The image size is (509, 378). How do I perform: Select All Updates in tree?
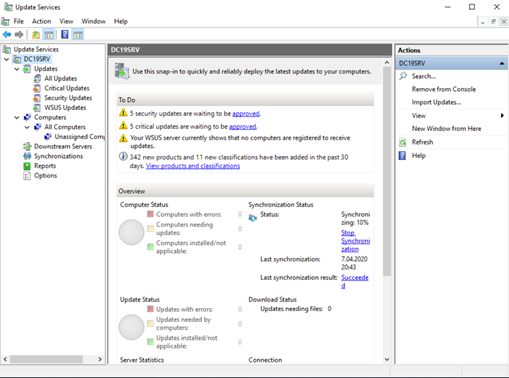pyautogui.click(x=61, y=78)
